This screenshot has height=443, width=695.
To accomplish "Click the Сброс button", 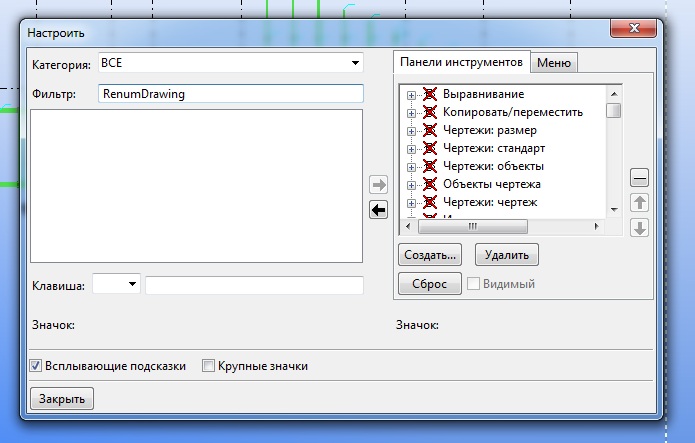I will click(430, 284).
